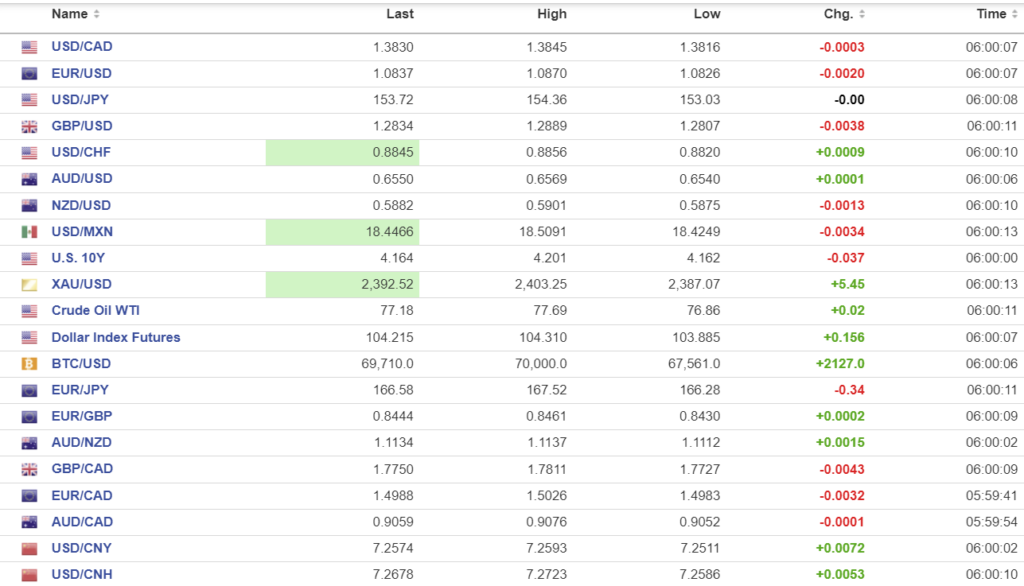Click the New Zealand flag beside NZD/USD
1024x586 pixels.
coord(29,205)
